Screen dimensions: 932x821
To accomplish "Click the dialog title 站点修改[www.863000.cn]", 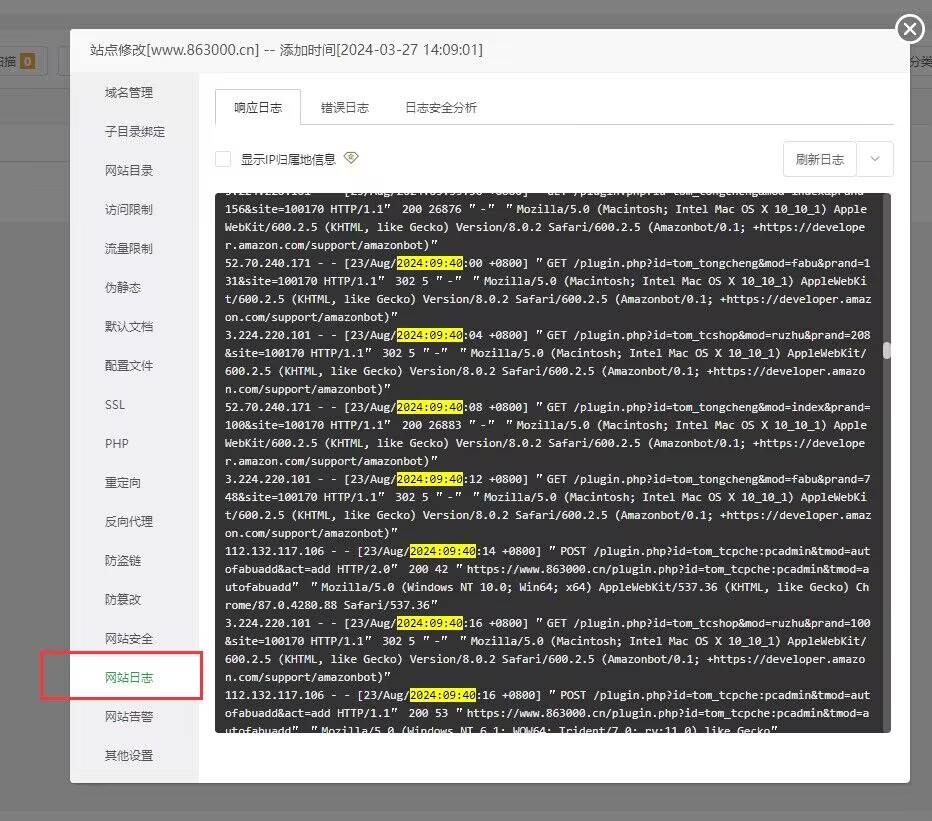I will (x=175, y=50).
